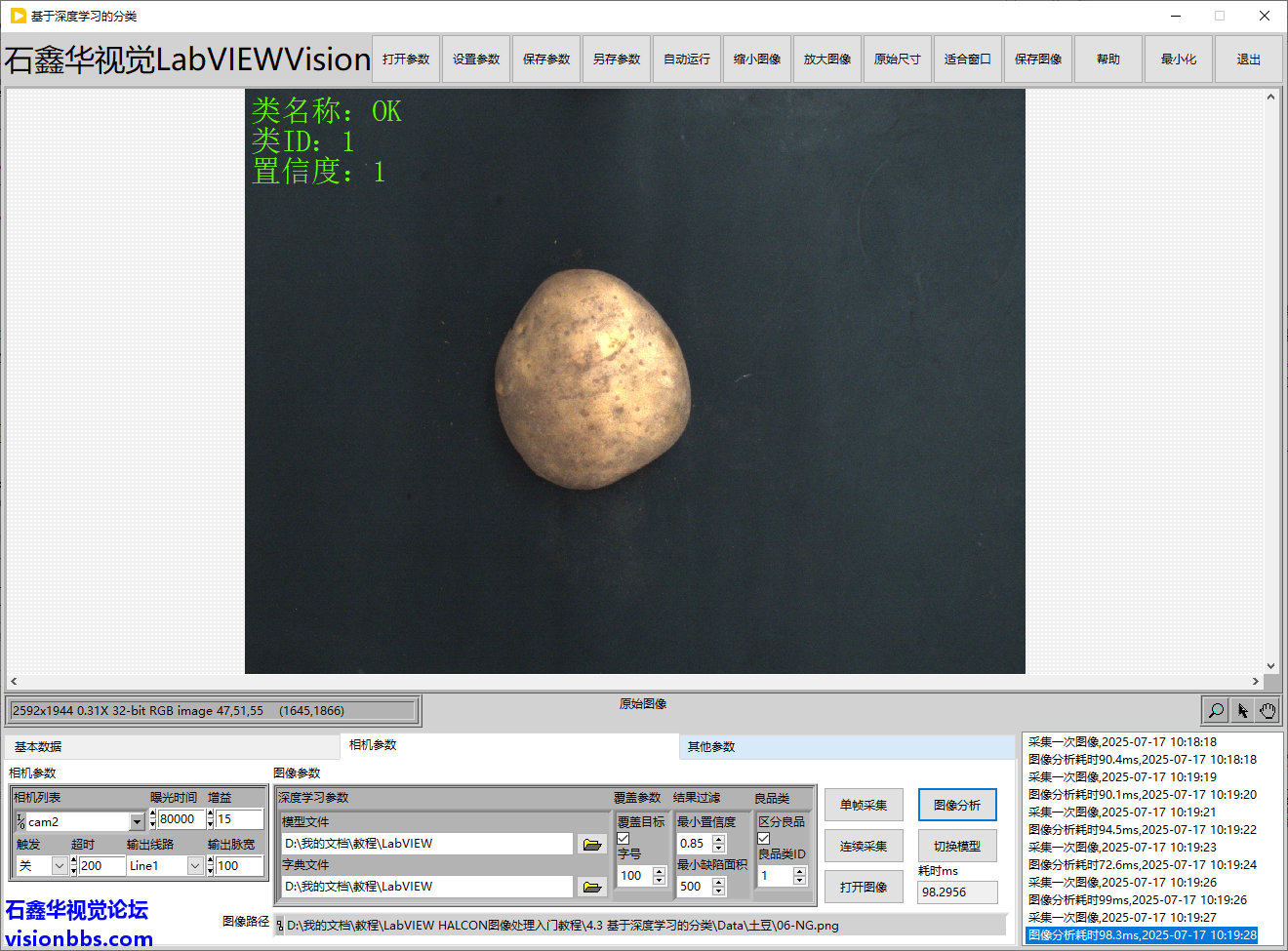Screen dimensions: 1288x951
Task: Open the 触发 trigger dropdown
Action: coord(59,866)
